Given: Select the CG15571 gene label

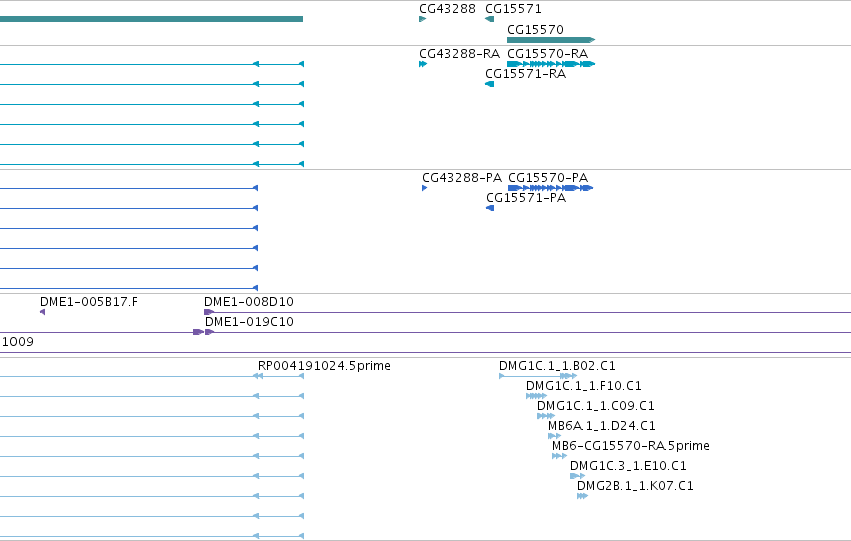Looking at the screenshot, I should (x=513, y=9).
